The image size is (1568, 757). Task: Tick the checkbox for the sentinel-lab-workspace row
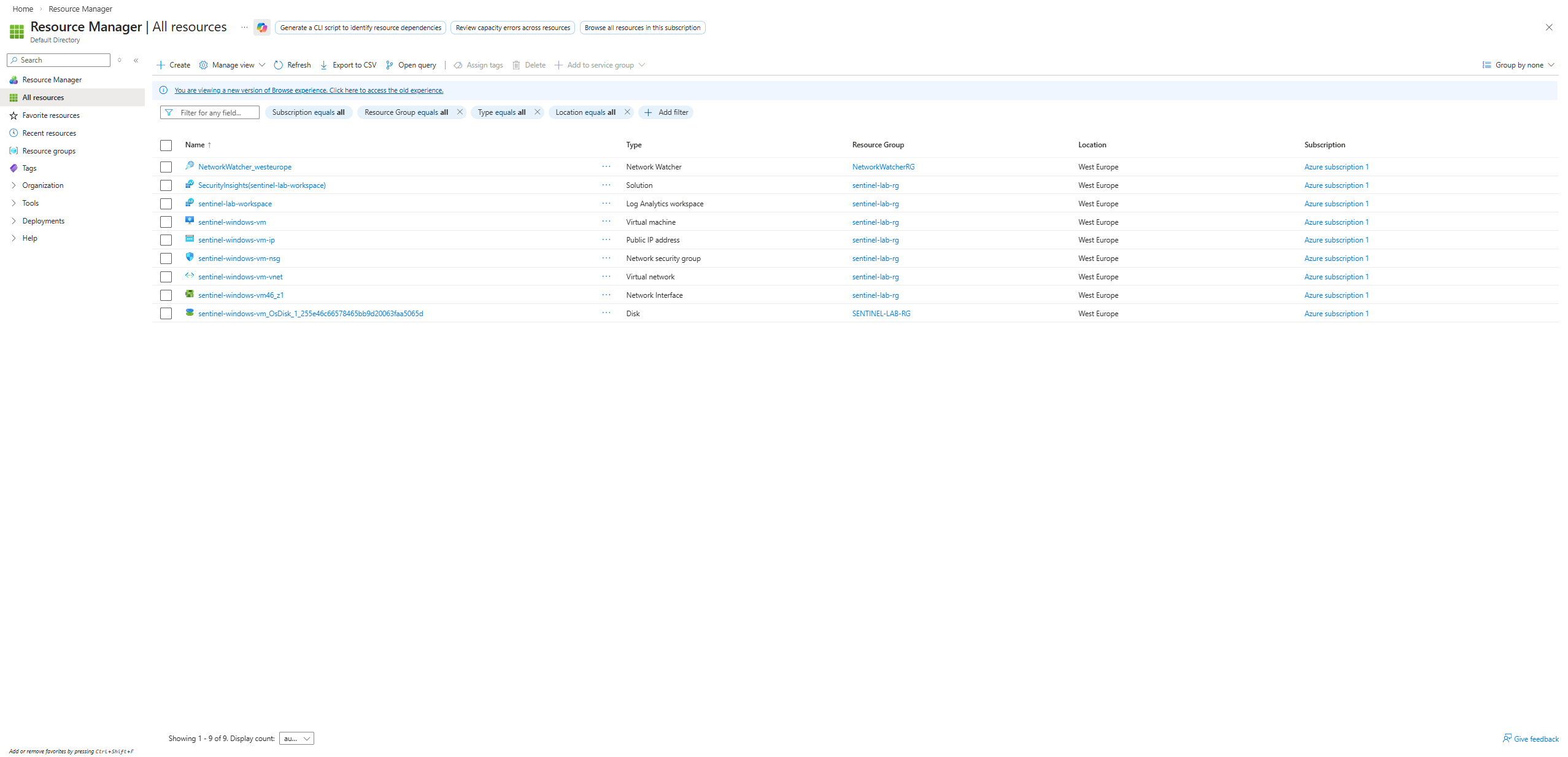166,204
